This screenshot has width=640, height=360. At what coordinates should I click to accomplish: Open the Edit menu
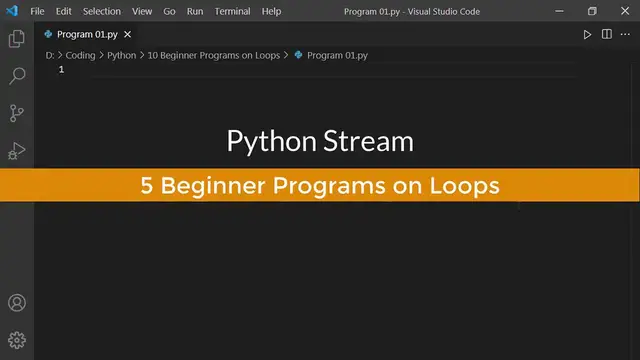pyautogui.click(x=63, y=11)
